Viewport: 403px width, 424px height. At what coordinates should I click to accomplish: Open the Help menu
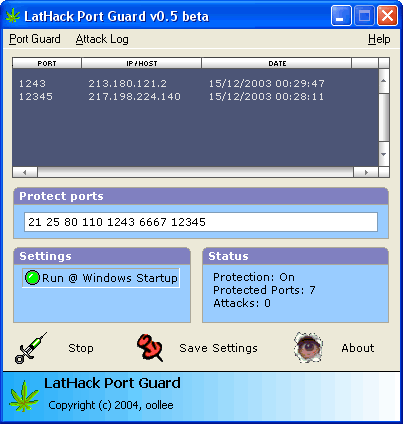click(x=379, y=39)
